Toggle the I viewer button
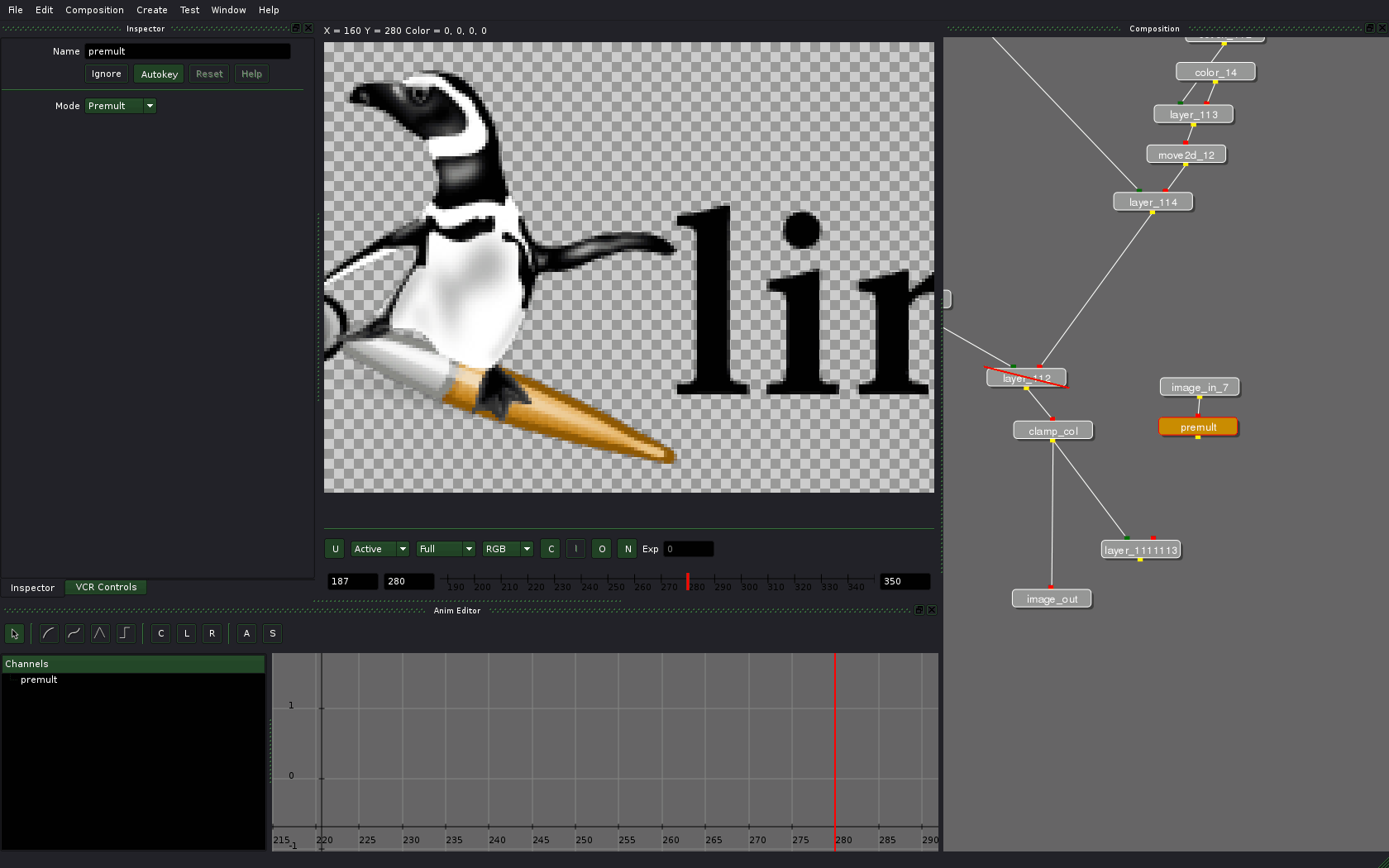 tap(576, 549)
